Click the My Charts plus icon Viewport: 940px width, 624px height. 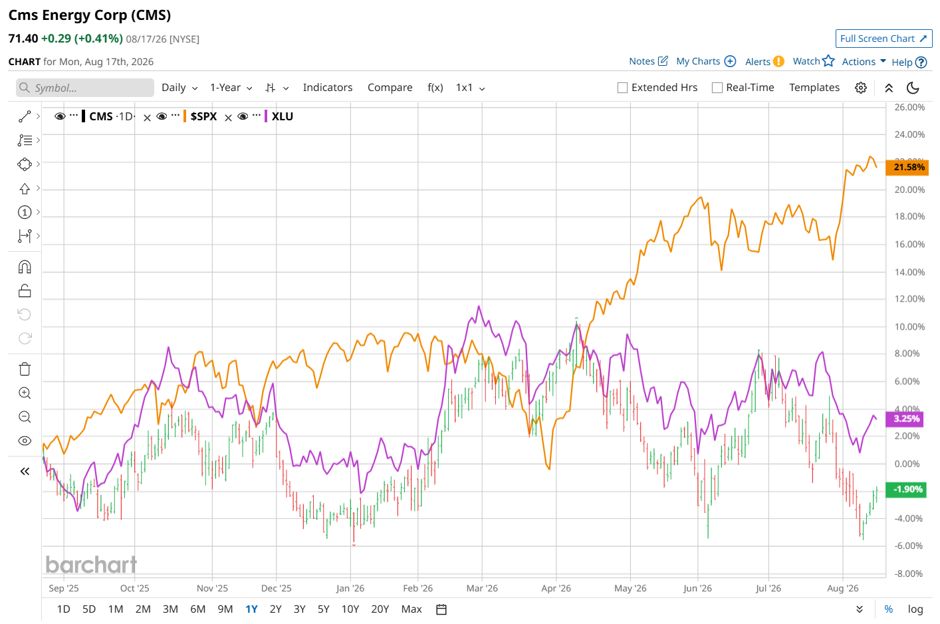click(730, 61)
